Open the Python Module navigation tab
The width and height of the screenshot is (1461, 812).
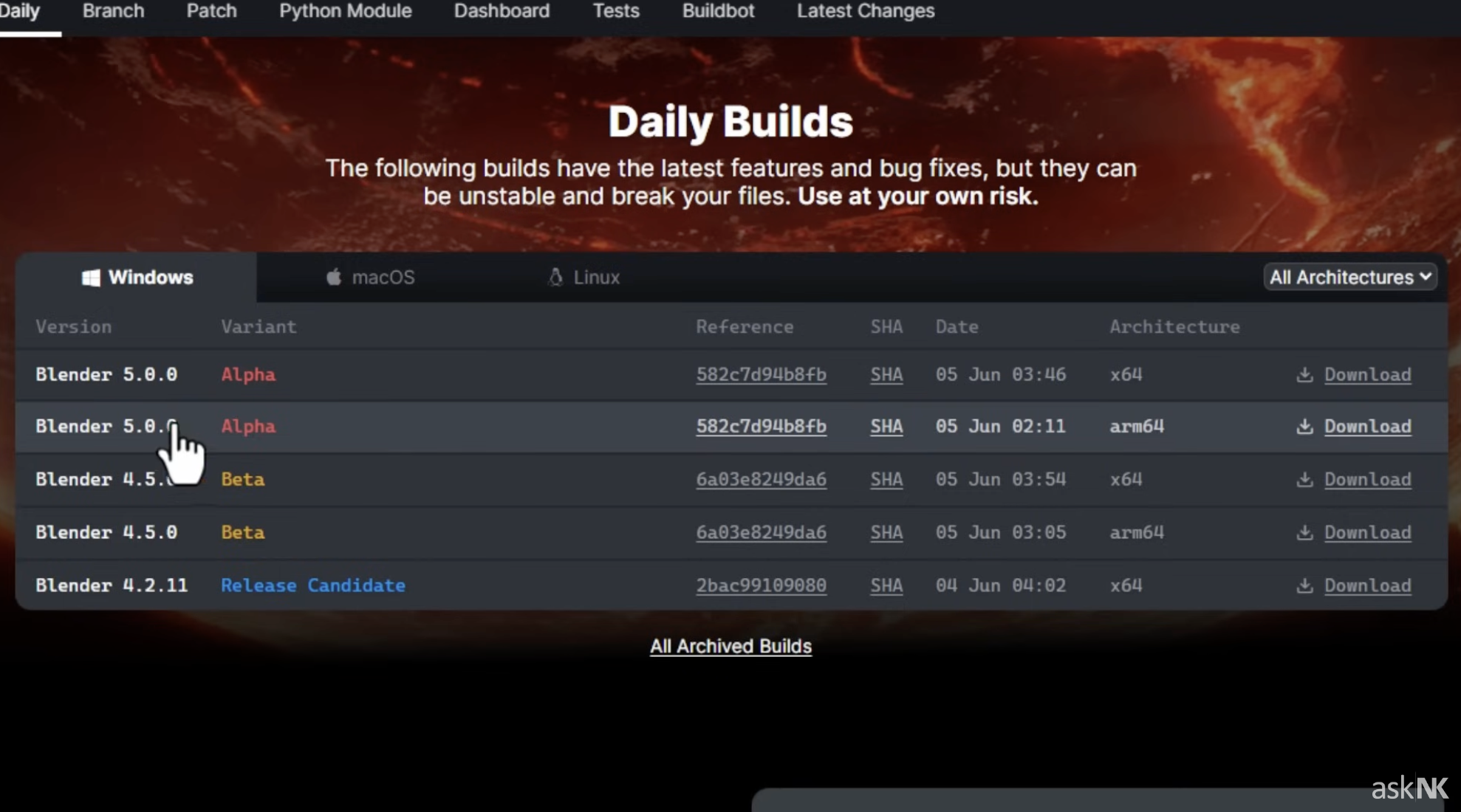click(345, 11)
